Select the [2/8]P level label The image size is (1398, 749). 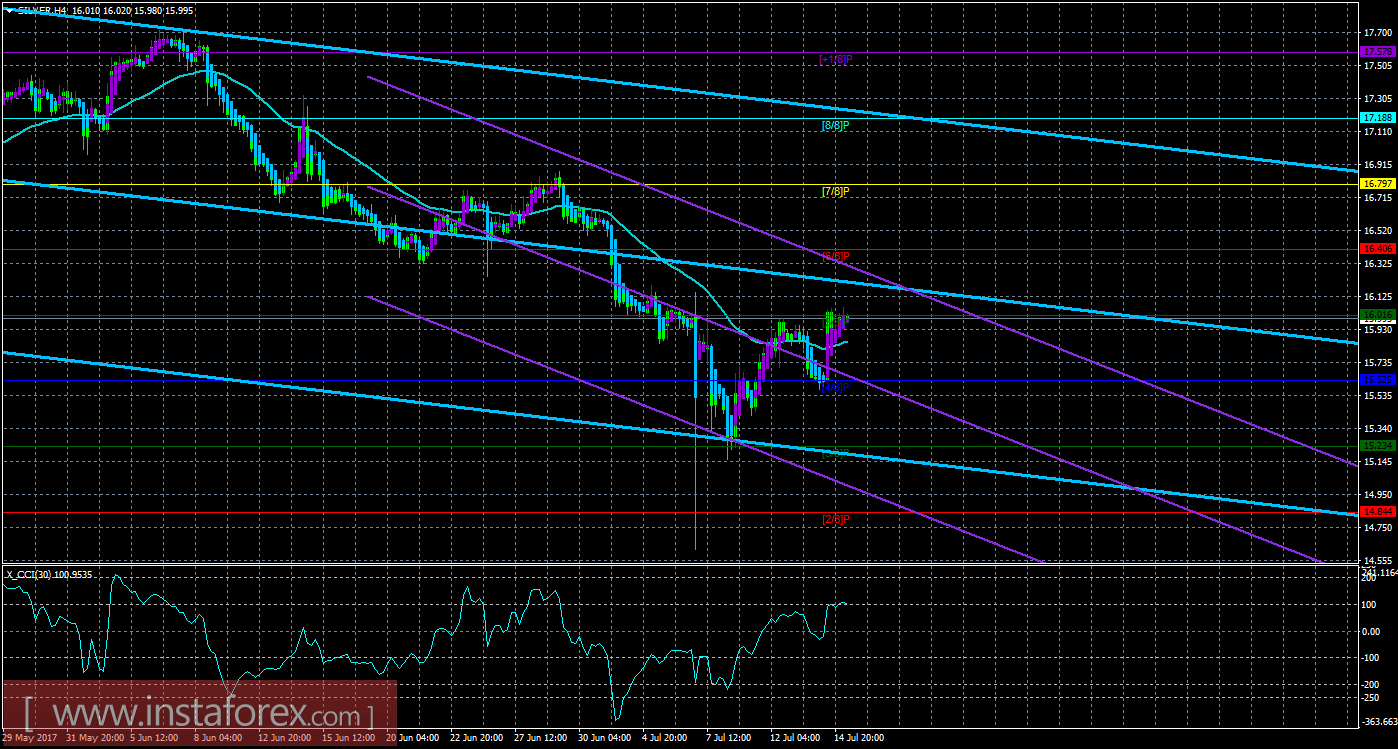[x=835, y=520]
